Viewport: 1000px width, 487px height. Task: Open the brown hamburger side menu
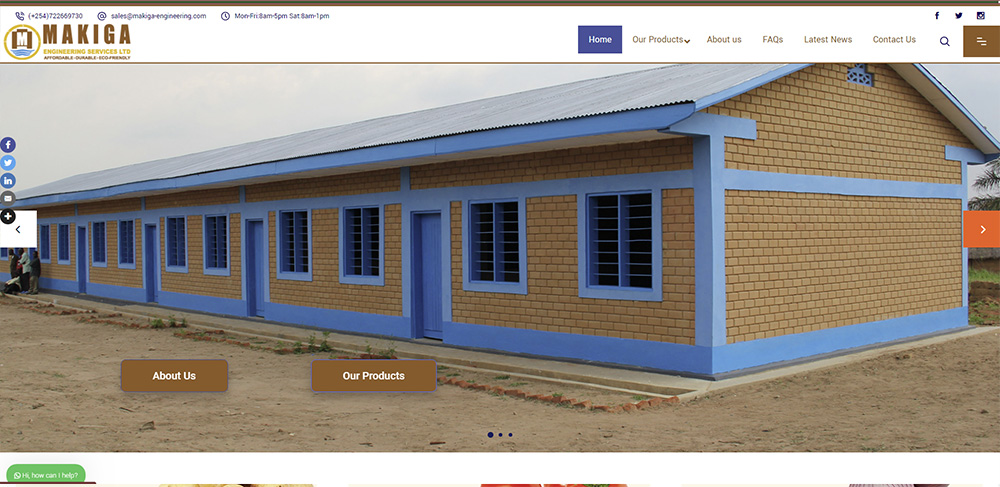point(982,41)
